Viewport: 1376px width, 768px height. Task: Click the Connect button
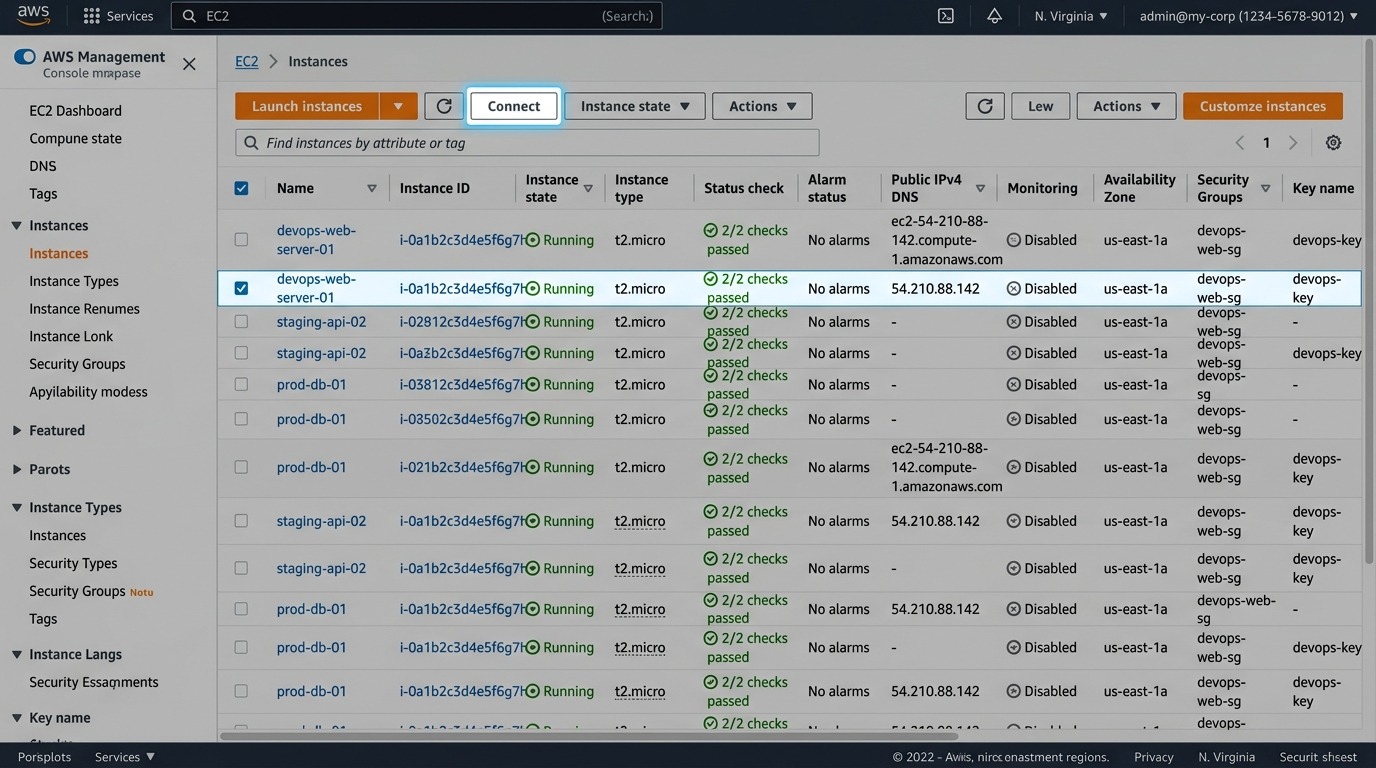[x=514, y=106]
